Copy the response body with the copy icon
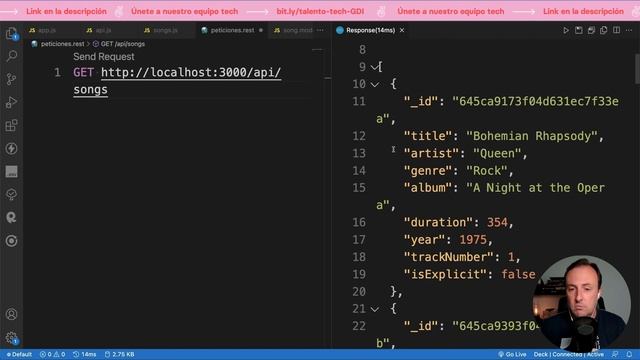The width and height of the screenshot is (640, 360). pos(604,30)
